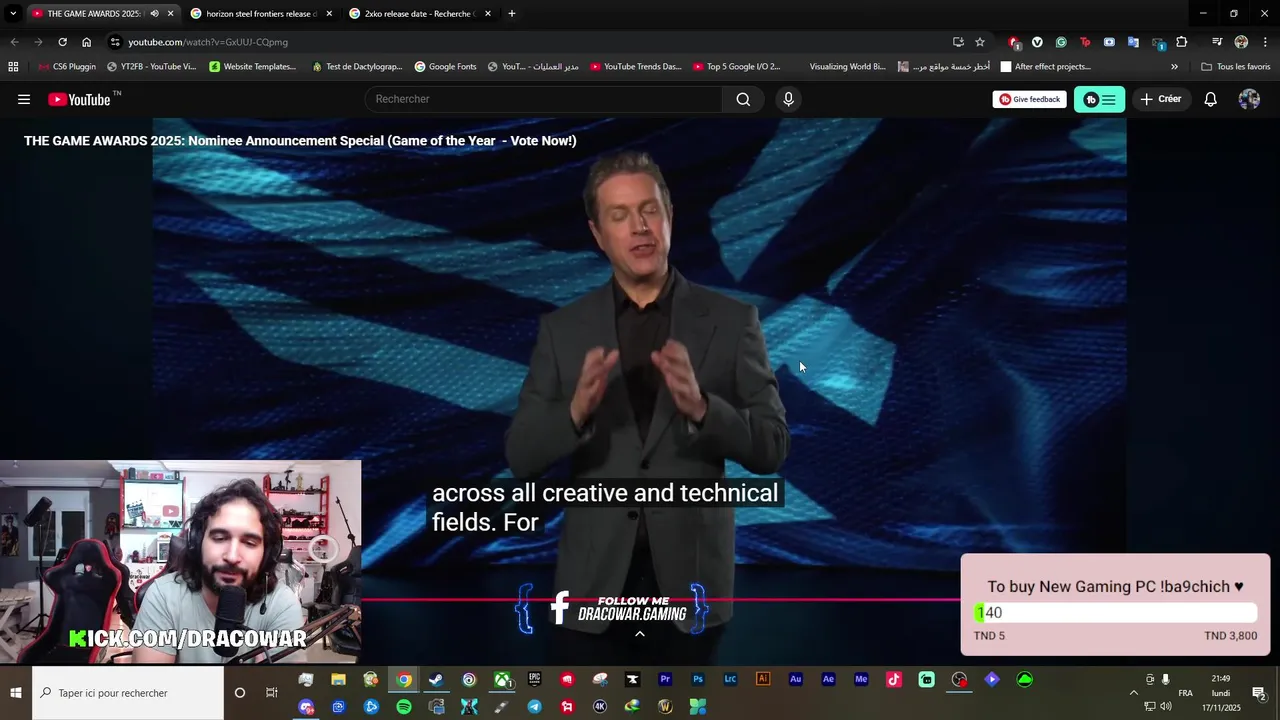Click the youtube.com address bar URL
The height and width of the screenshot is (720, 1280).
pos(208,42)
